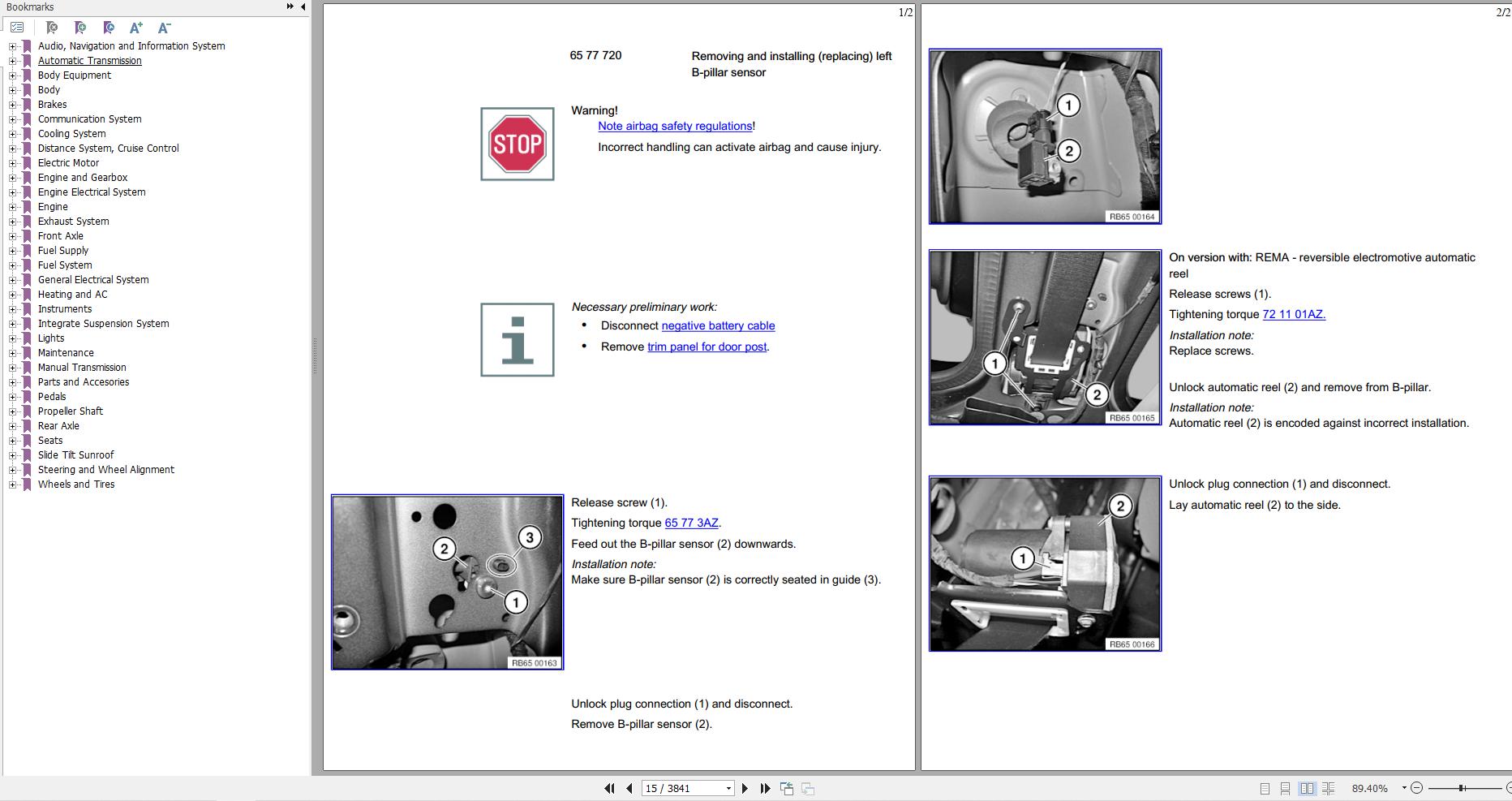Go to the next page
This screenshot has width=1512, height=801.
point(745,788)
